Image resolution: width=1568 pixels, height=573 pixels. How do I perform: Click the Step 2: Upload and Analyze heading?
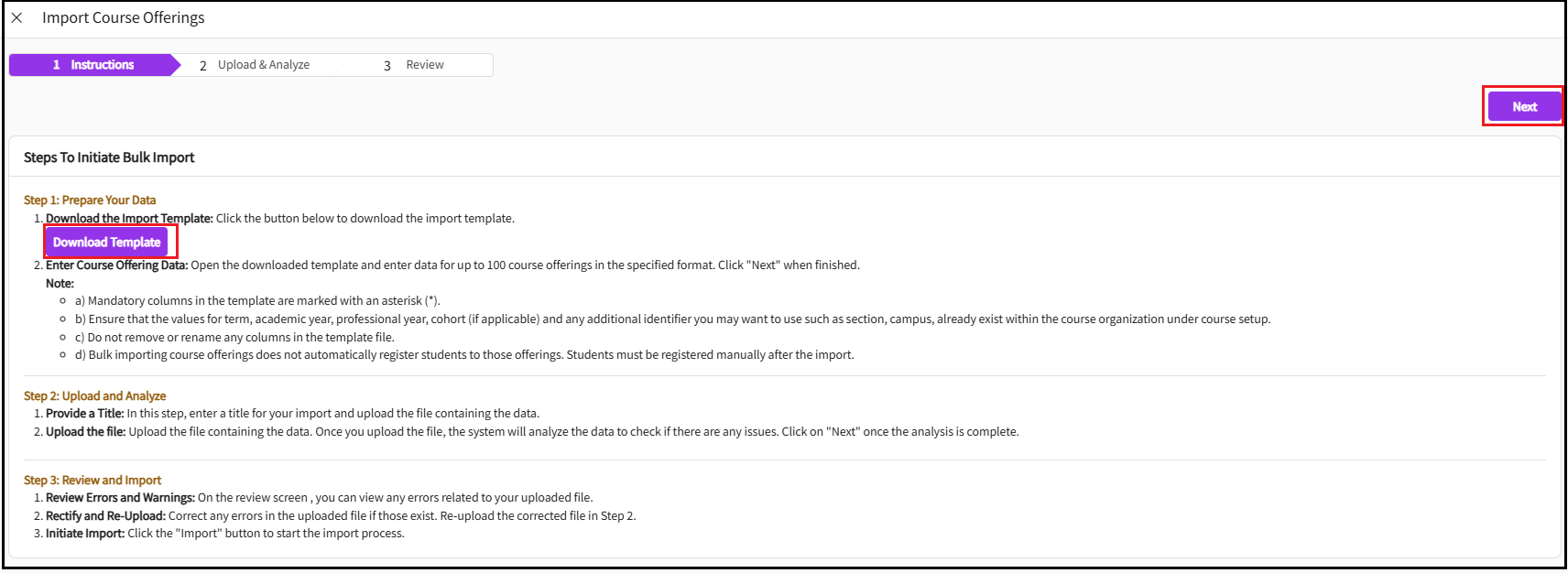click(94, 395)
